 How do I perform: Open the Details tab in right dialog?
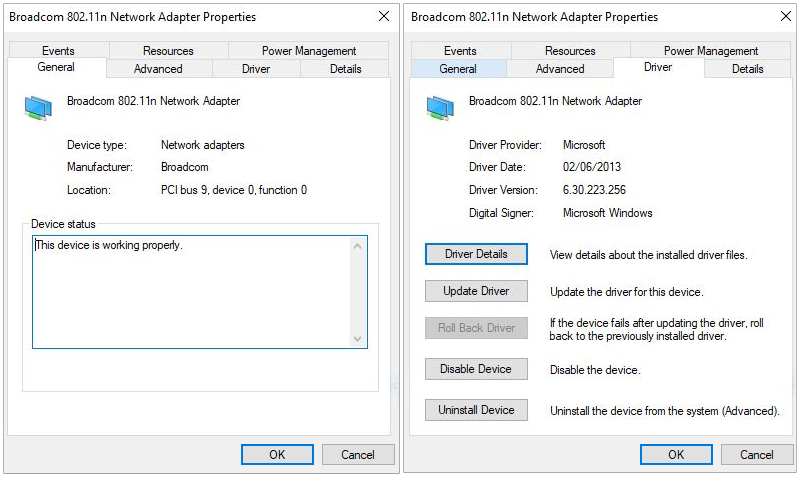pyautogui.click(x=748, y=69)
